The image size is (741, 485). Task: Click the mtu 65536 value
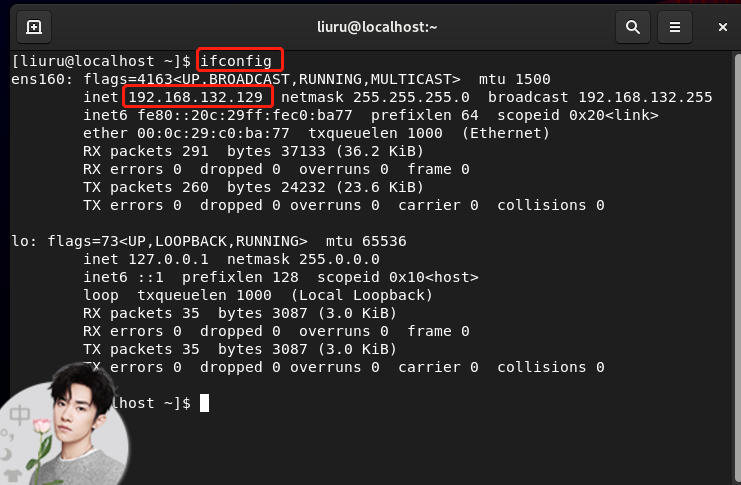[366, 241]
